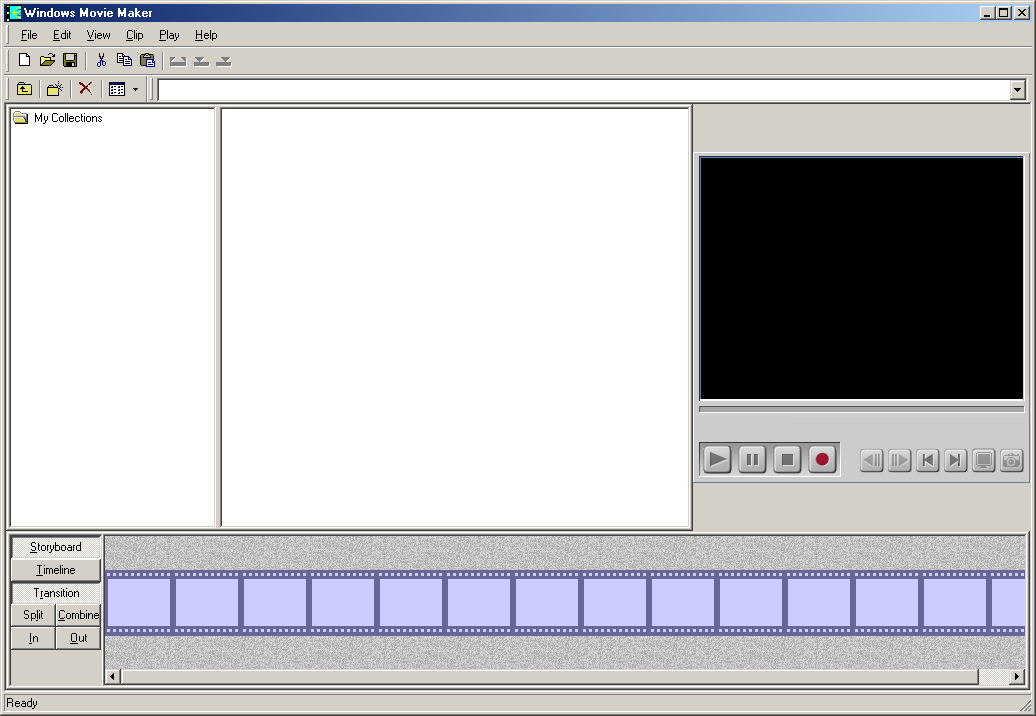Viewport: 1036px width, 716px height.
Task: Open the collection location combo box arrow
Action: 1017,89
